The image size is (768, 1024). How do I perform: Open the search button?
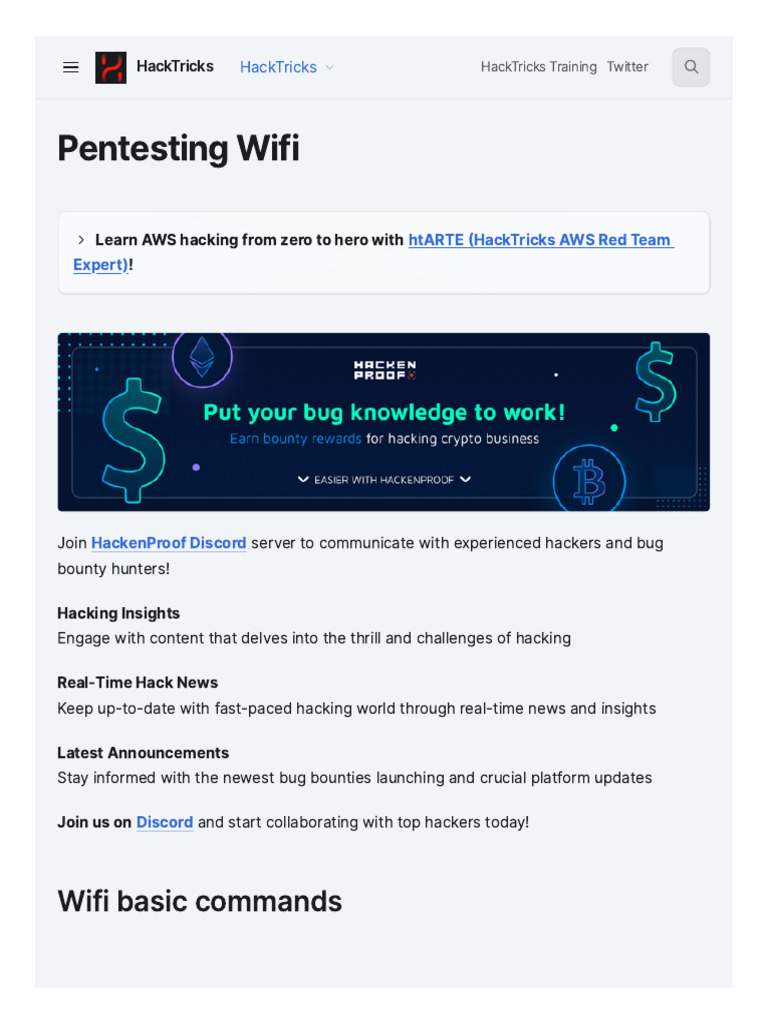tap(691, 67)
